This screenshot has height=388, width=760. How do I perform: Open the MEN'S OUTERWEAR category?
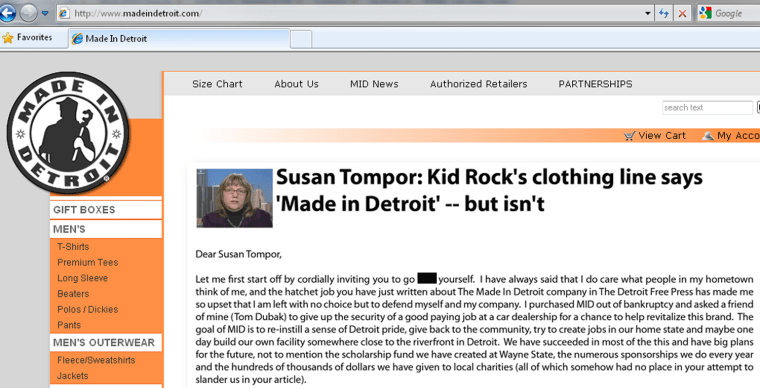coord(106,342)
